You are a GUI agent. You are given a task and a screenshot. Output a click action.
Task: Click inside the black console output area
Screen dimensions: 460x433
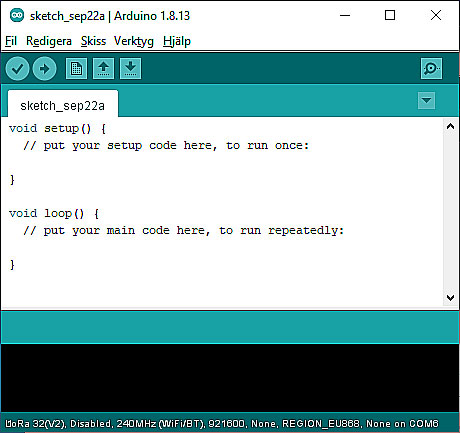point(230,378)
